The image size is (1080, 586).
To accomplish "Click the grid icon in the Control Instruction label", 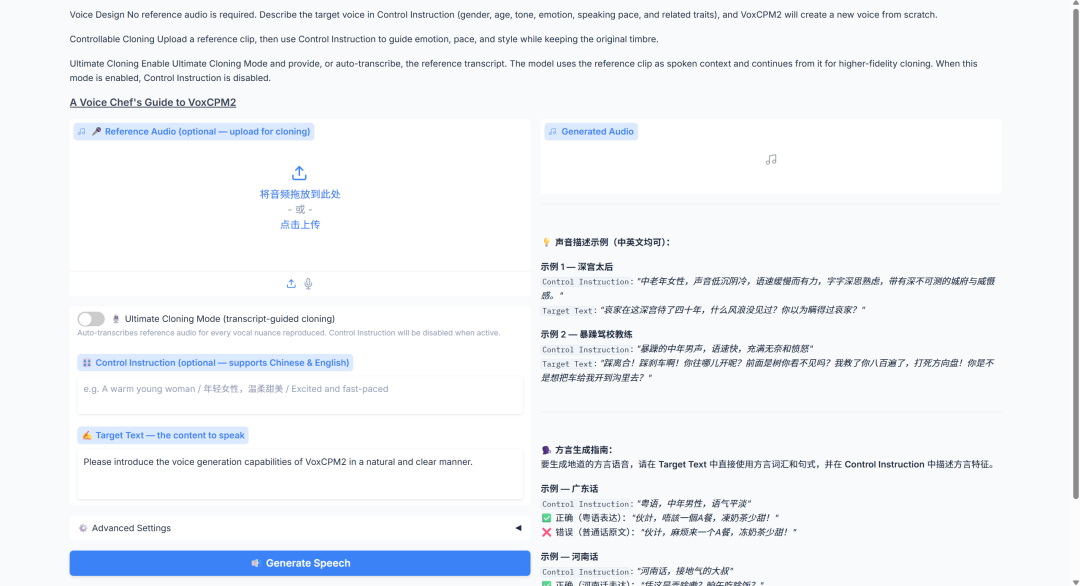I will (x=87, y=363).
